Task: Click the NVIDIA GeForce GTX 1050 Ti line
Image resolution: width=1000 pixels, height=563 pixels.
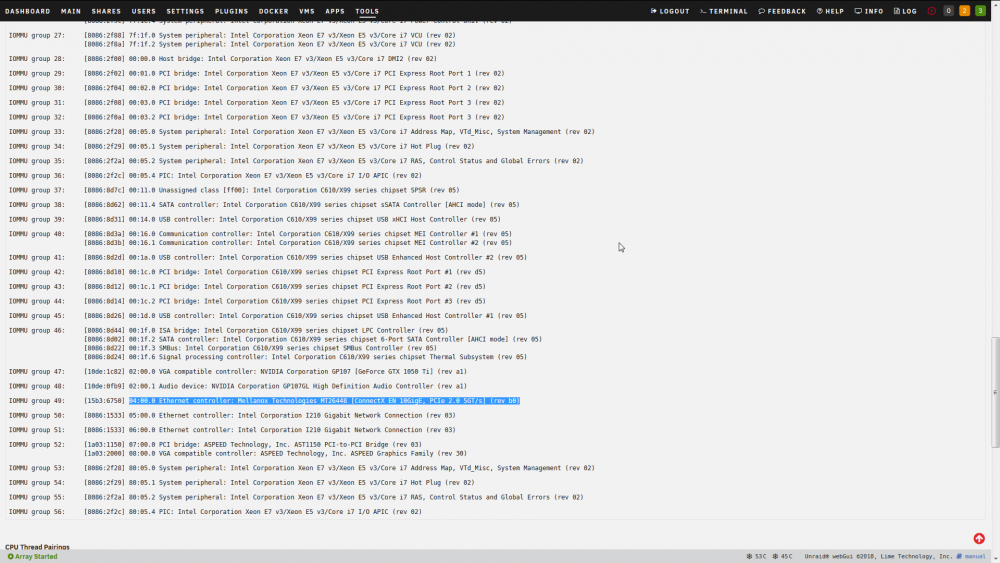Action: pos(276,371)
